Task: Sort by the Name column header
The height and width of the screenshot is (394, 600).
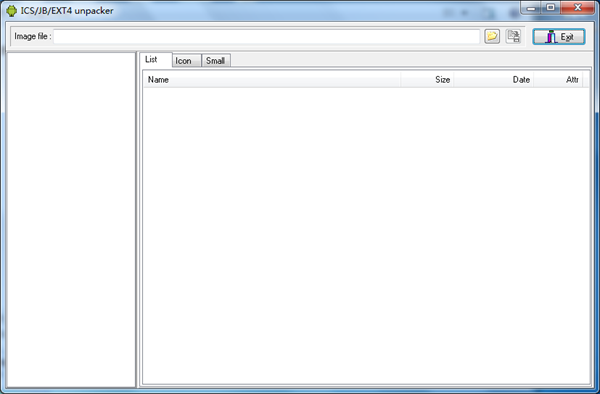Action: (x=272, y=80)
